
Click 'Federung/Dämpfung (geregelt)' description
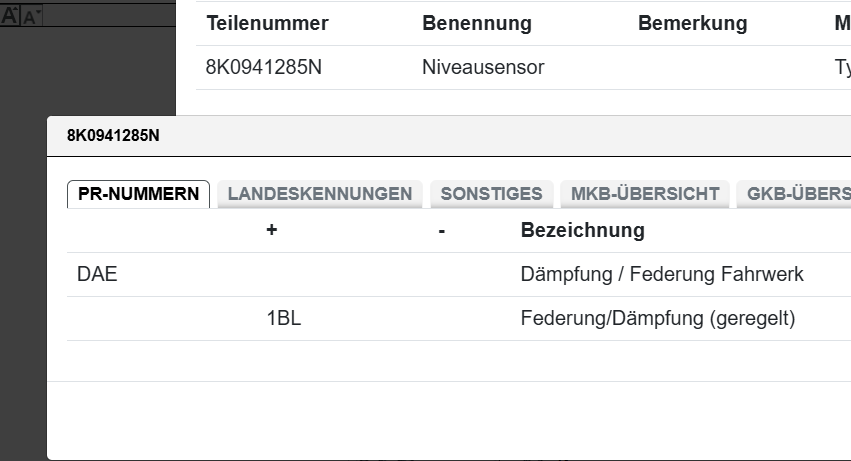click(657, 319)
